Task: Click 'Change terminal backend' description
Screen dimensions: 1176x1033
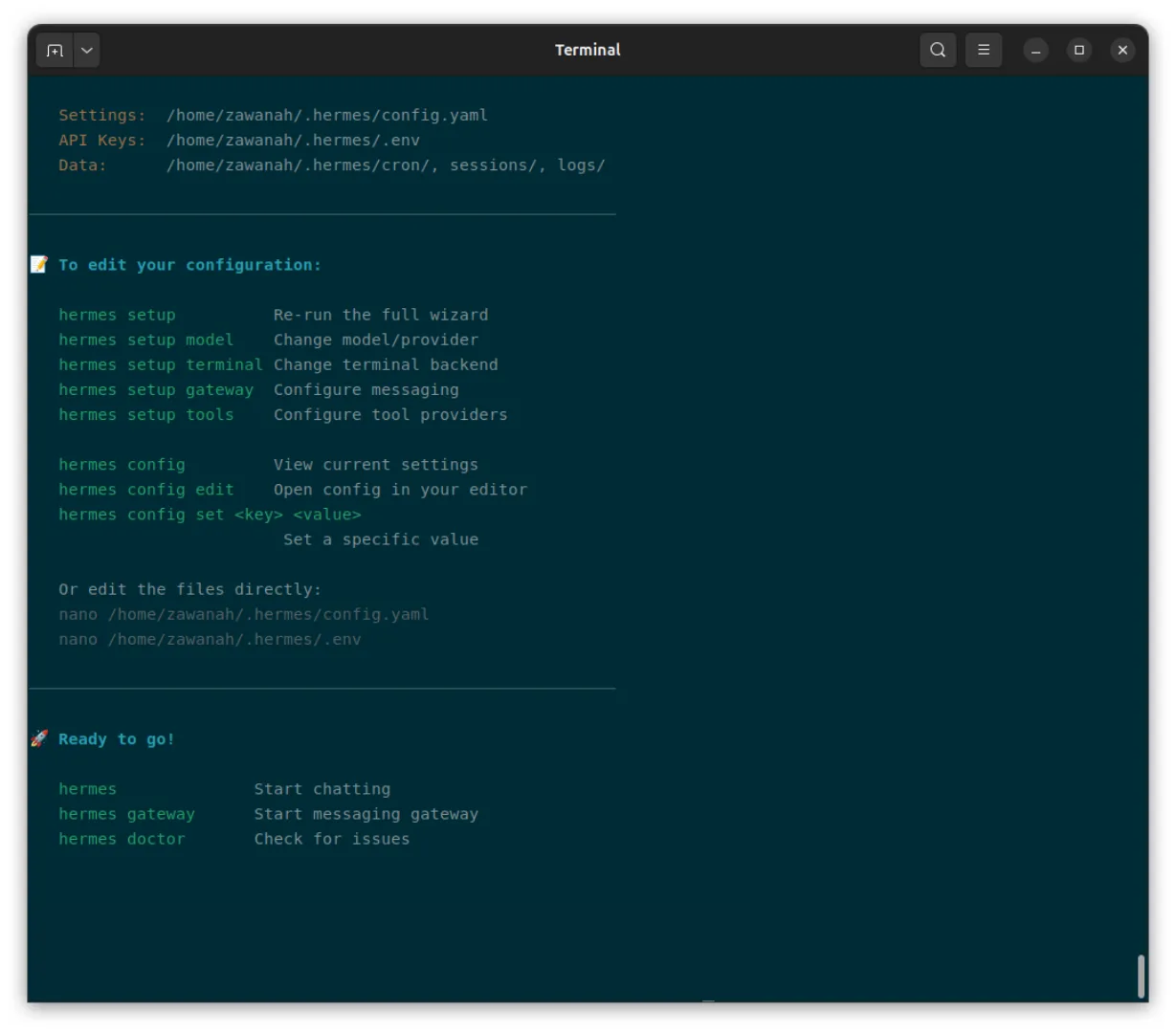Action: click(386, 364)
